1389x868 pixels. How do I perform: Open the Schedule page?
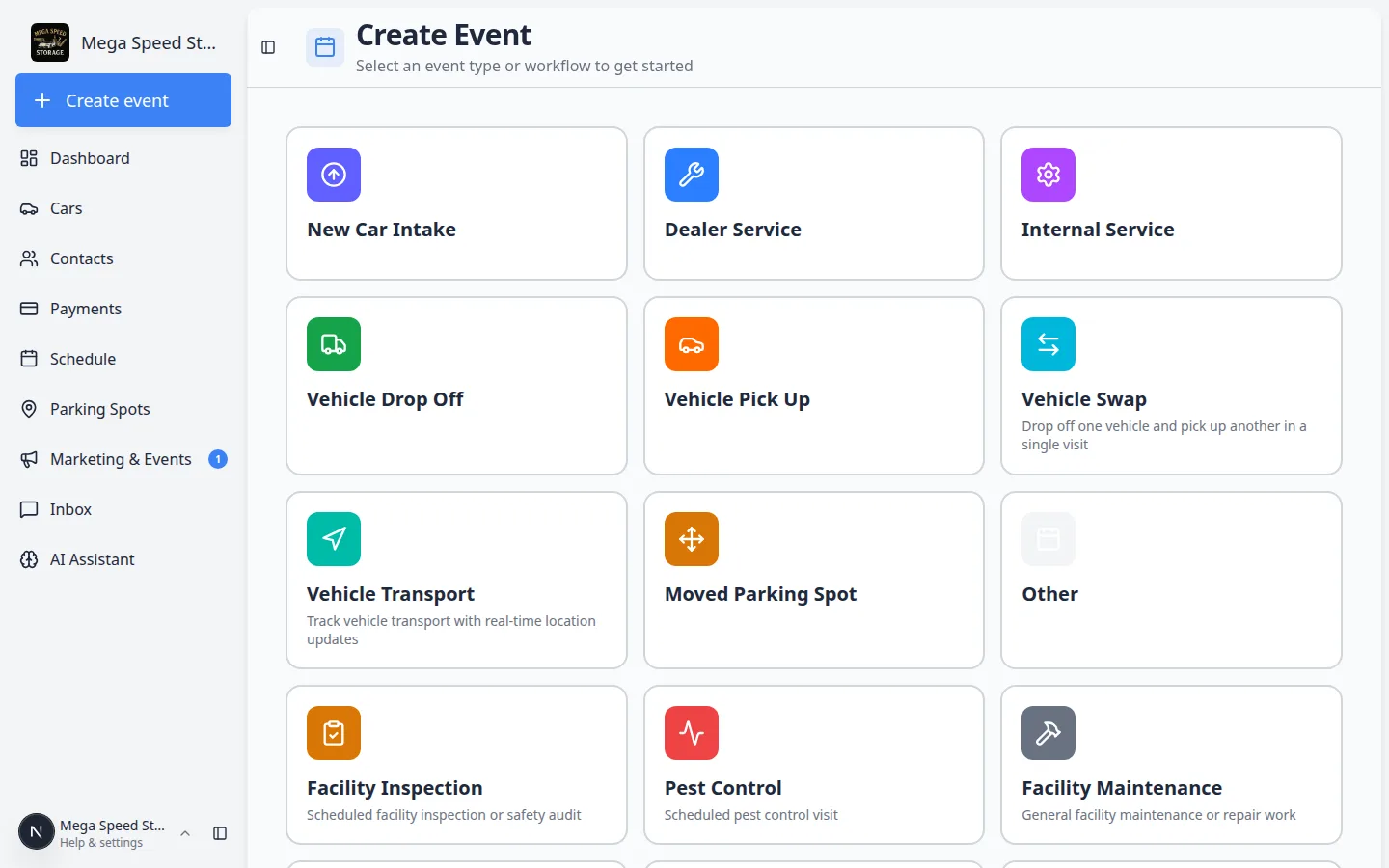pyautogui.click(x=123, y=359)
